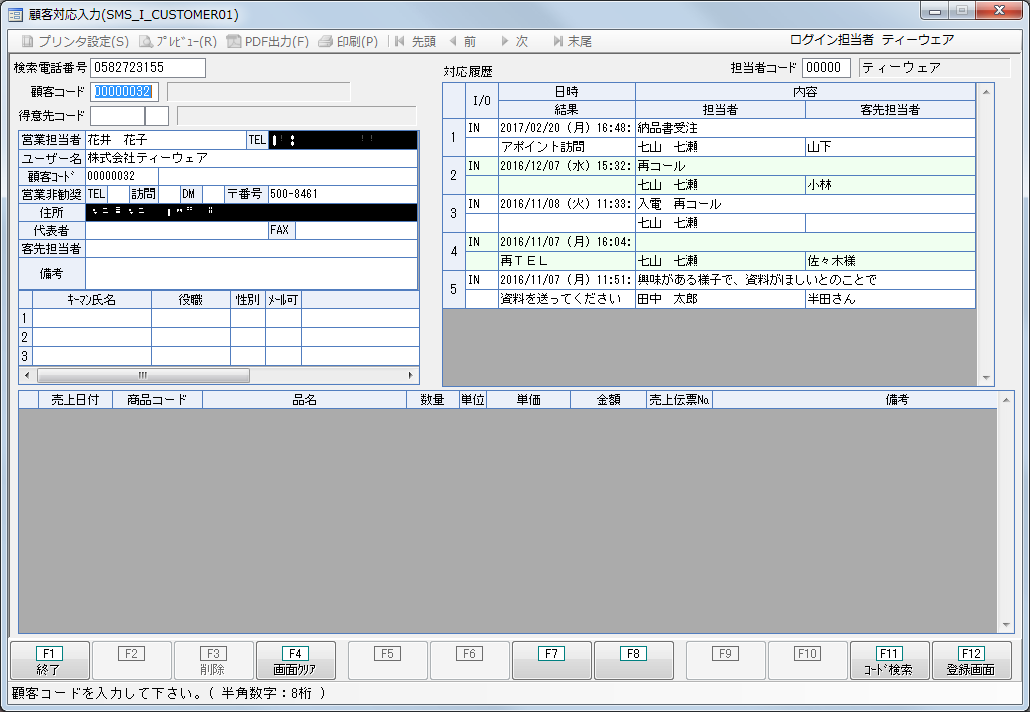Click the 得意先コード input field
Image resolution: width=1030 pixels, height=712 pixels.
click(x=117, y=116)
